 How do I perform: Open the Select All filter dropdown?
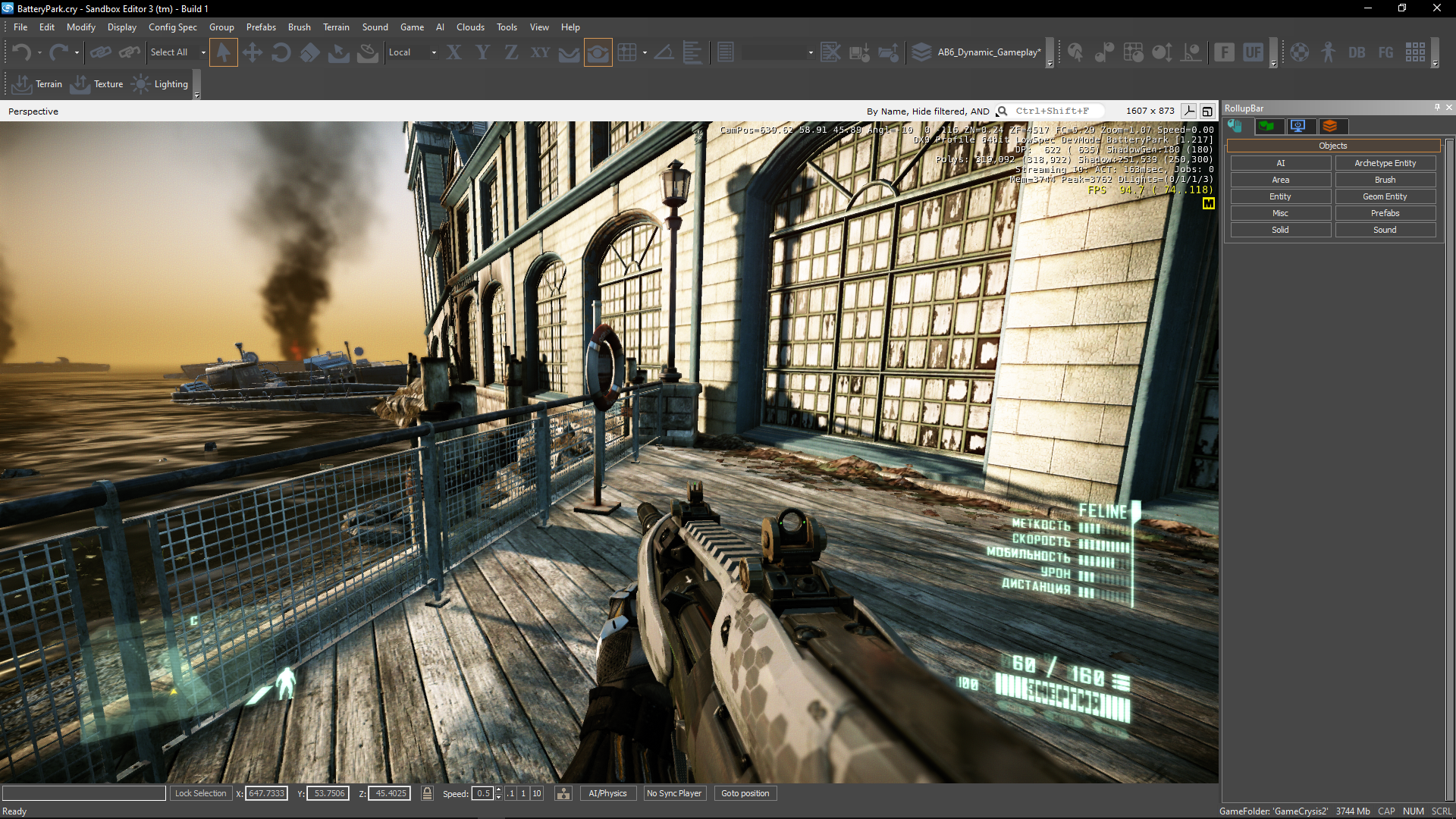[203, 52]
